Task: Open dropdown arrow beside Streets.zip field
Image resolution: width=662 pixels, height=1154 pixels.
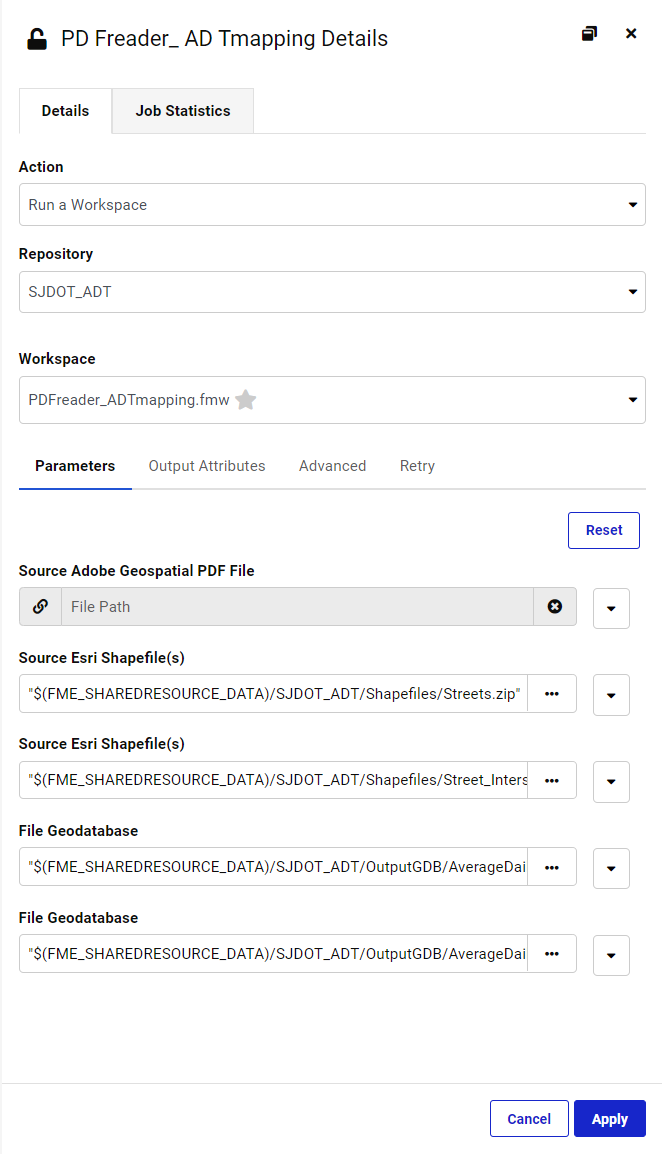Action: click(x=611, y=695)
